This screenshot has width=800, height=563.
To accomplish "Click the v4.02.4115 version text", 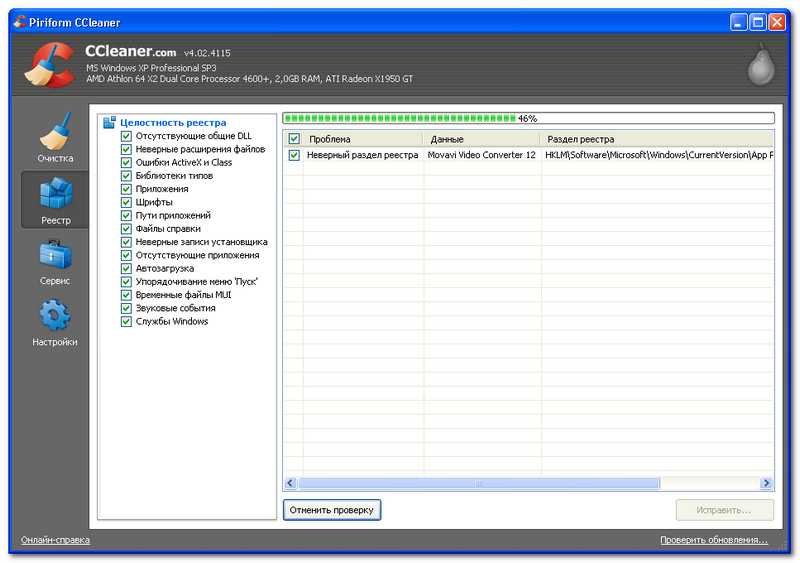I will coord(207,53).
